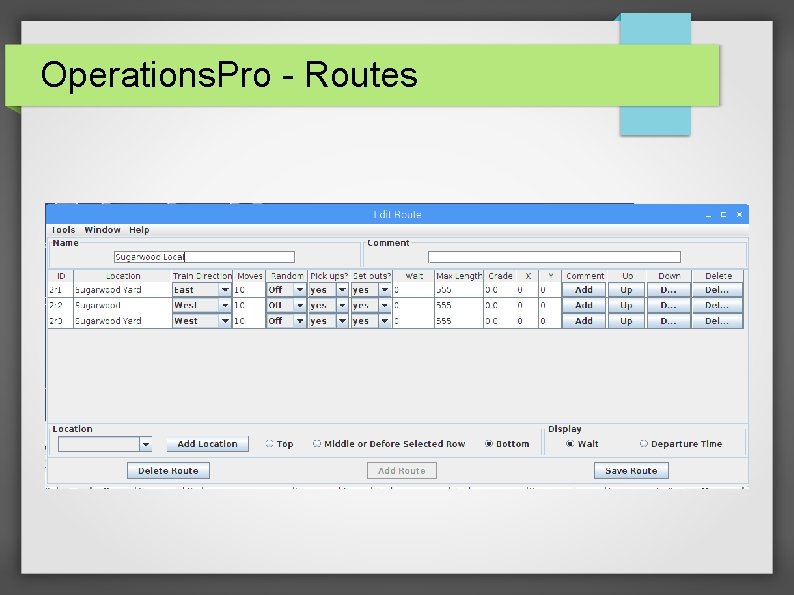This screenshot has height=595, width=794.
Task: Click the ID column header
Action: click(x=61, y=276)
